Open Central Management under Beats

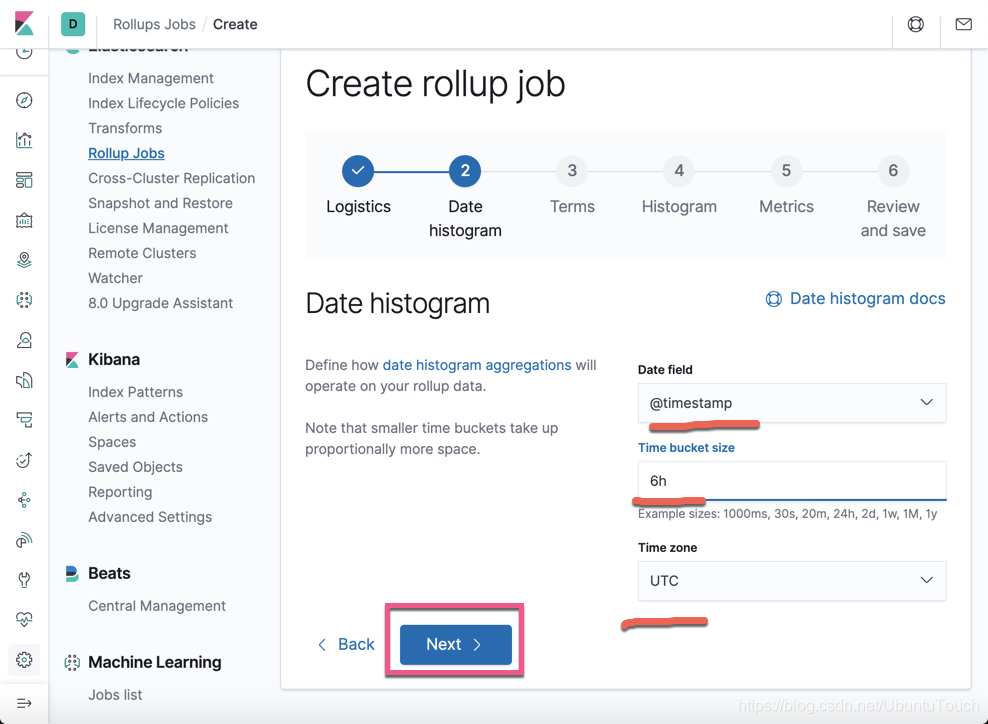(x=157, y=606)
